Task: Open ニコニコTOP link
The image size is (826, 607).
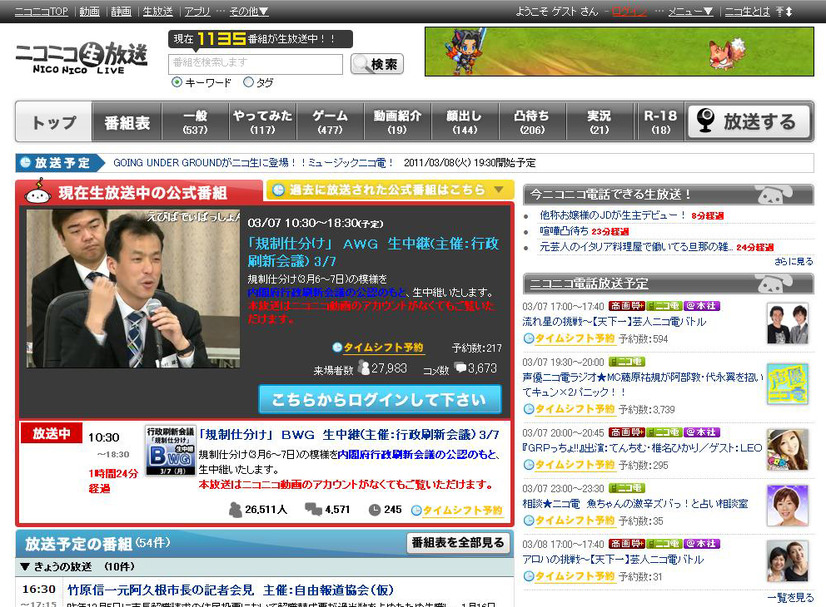Action: tap(41, 11)
